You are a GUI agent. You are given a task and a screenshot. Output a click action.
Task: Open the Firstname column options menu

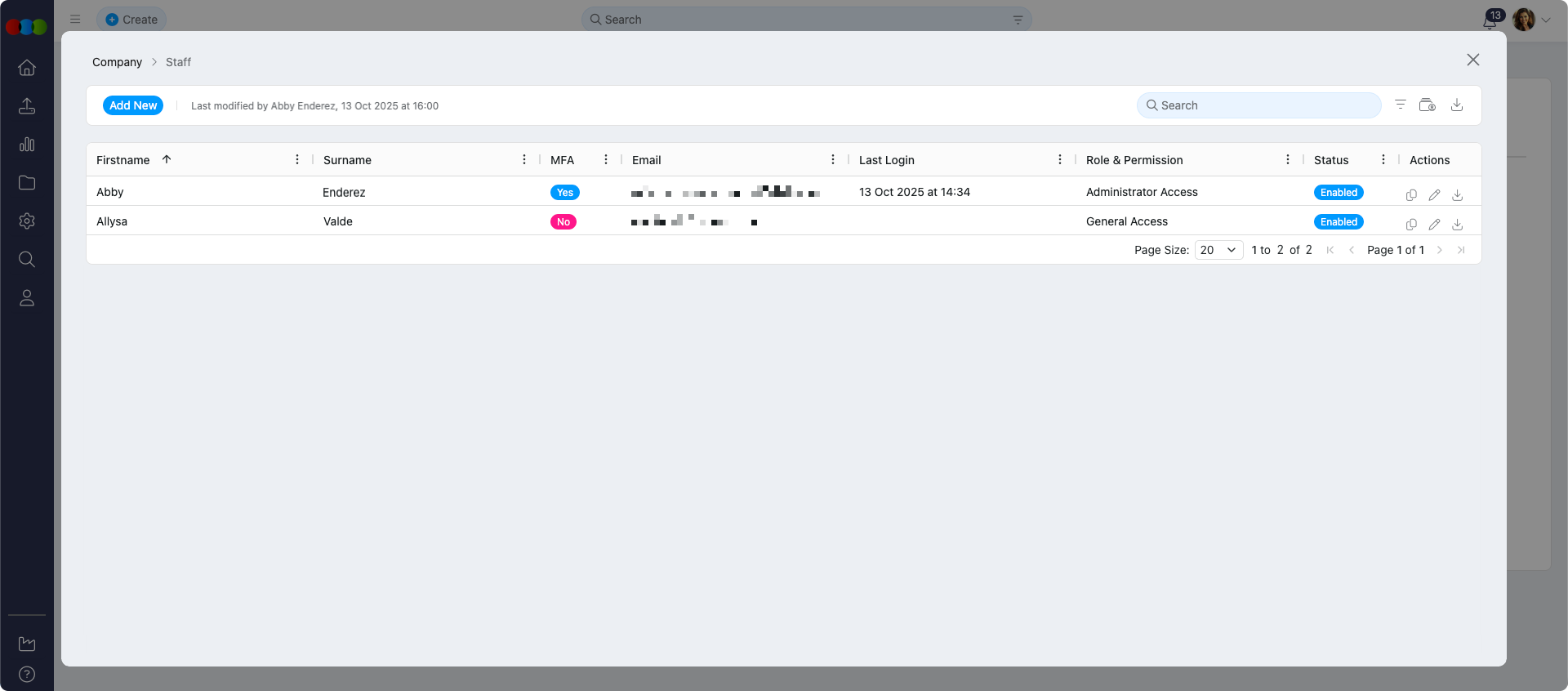click(x=297, y=160)
